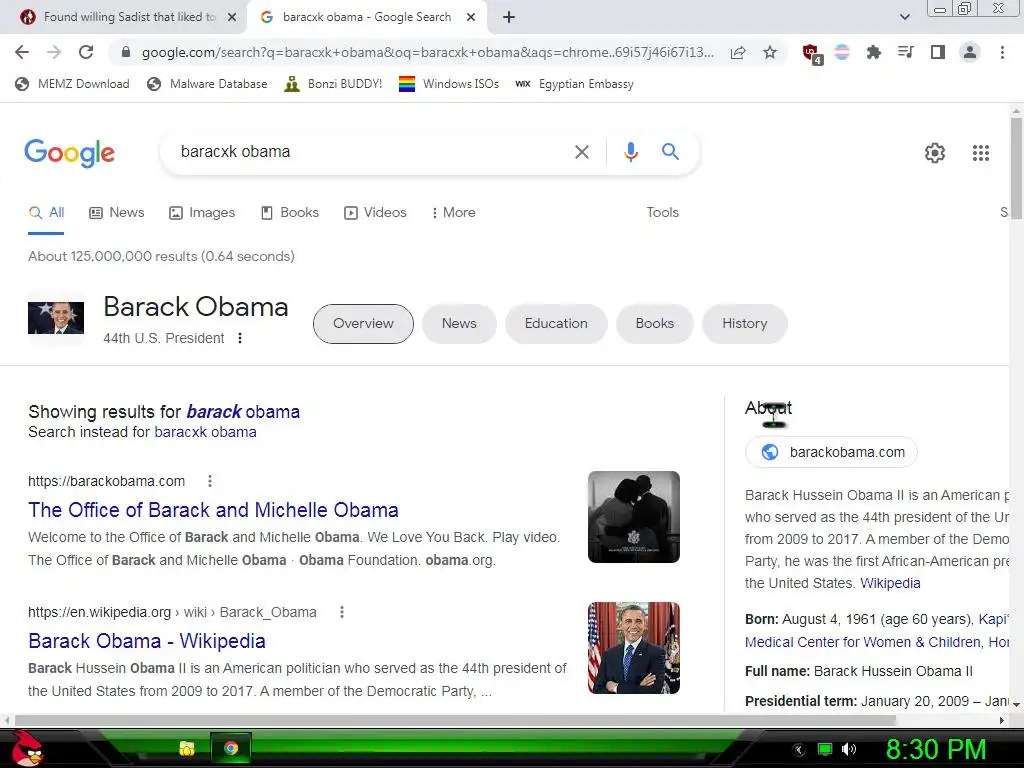The width and height of the screenshot is (1024, 768).
Task: Click the Google logo
Action: coord(69,153)
